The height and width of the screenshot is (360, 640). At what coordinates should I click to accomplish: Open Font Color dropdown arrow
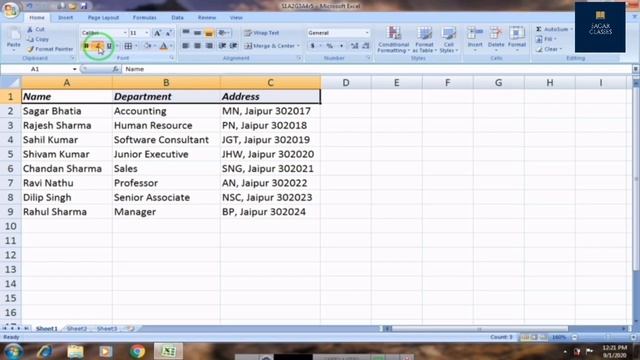171,46
